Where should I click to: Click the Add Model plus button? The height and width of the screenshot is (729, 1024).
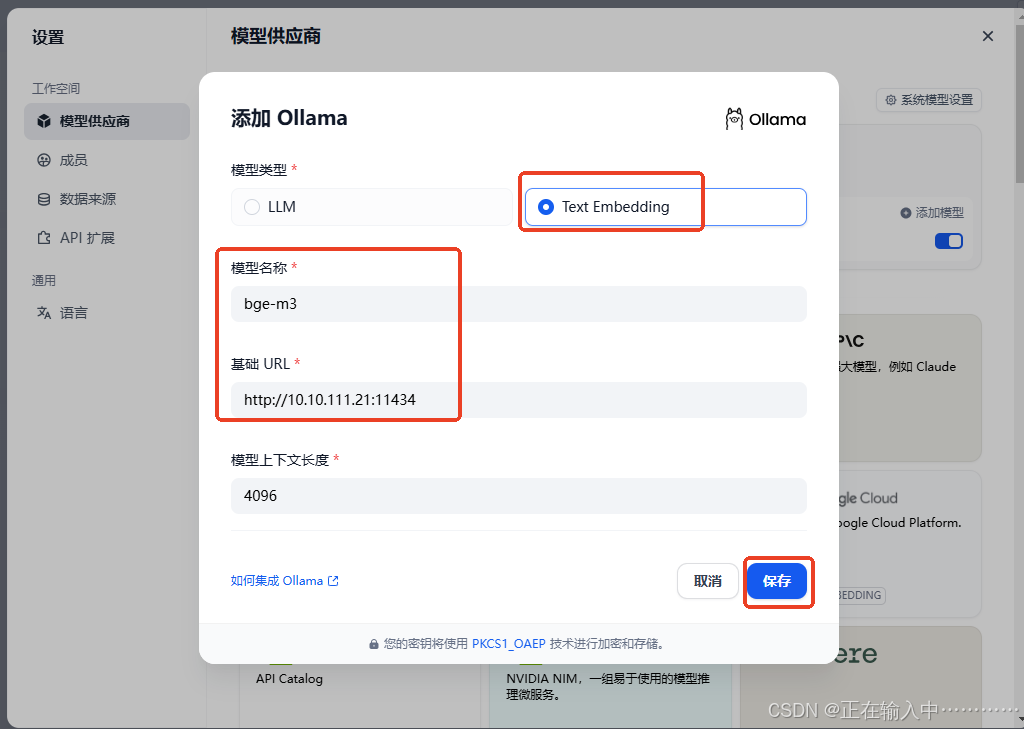click(x=932, y=213)
